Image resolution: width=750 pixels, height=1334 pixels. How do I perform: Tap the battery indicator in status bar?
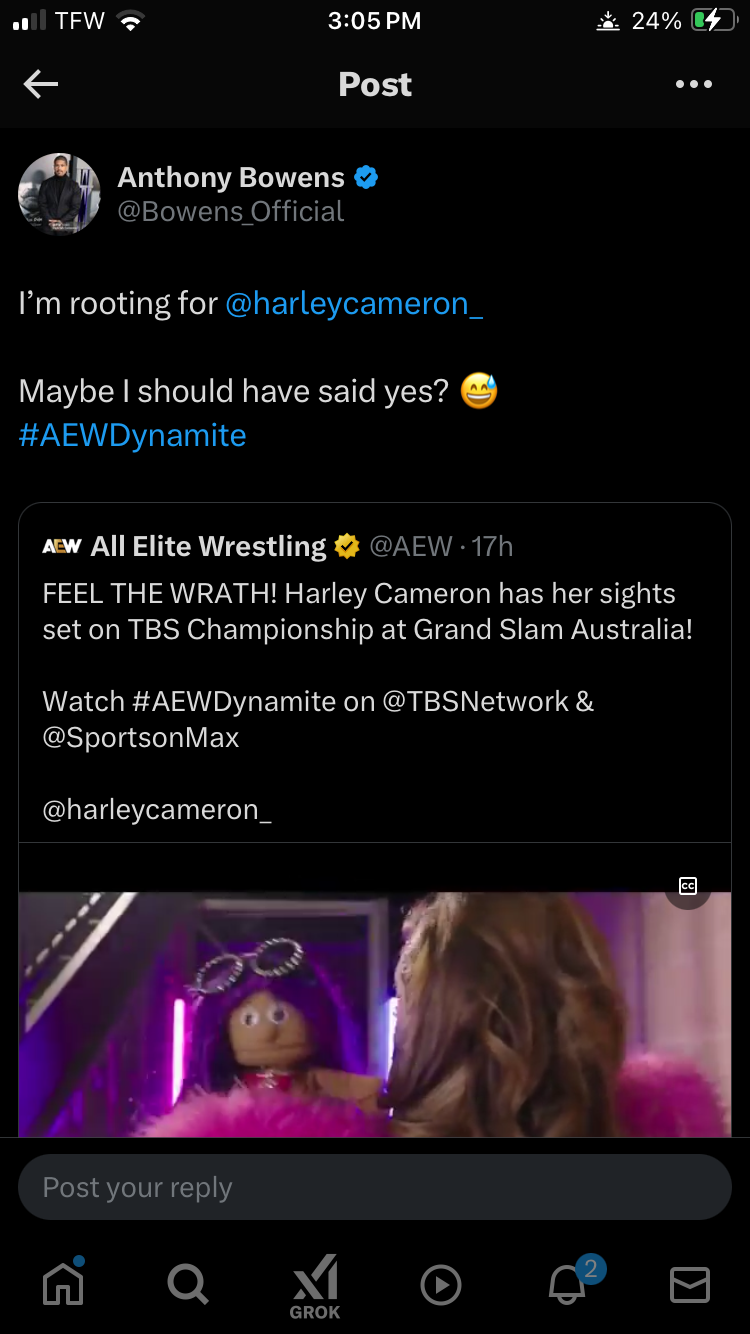pyautogui.click(x=713, y=21)
